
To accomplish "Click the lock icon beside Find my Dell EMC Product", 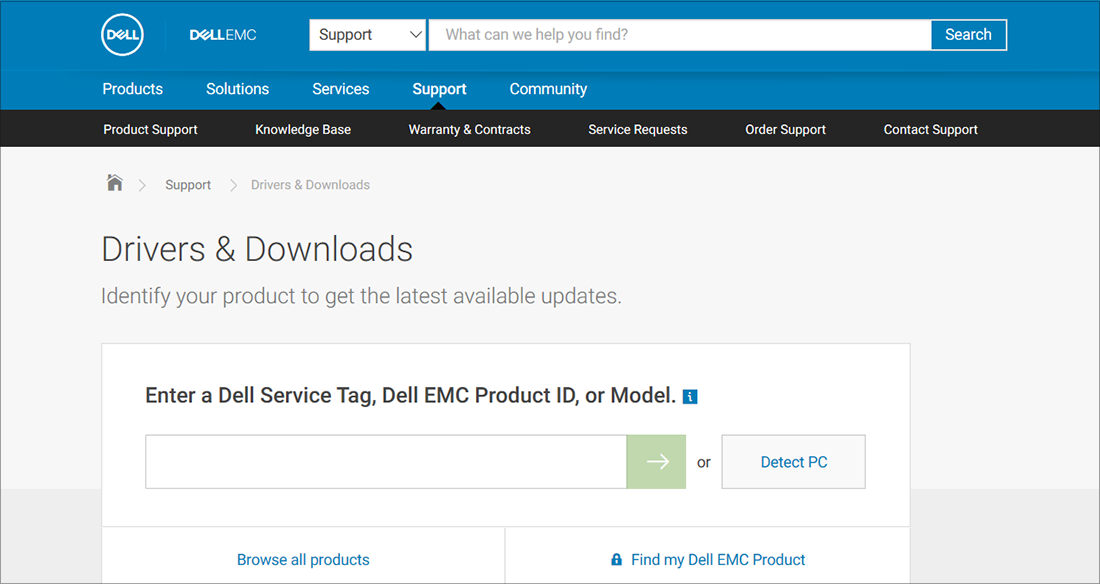I will [616, 560].
